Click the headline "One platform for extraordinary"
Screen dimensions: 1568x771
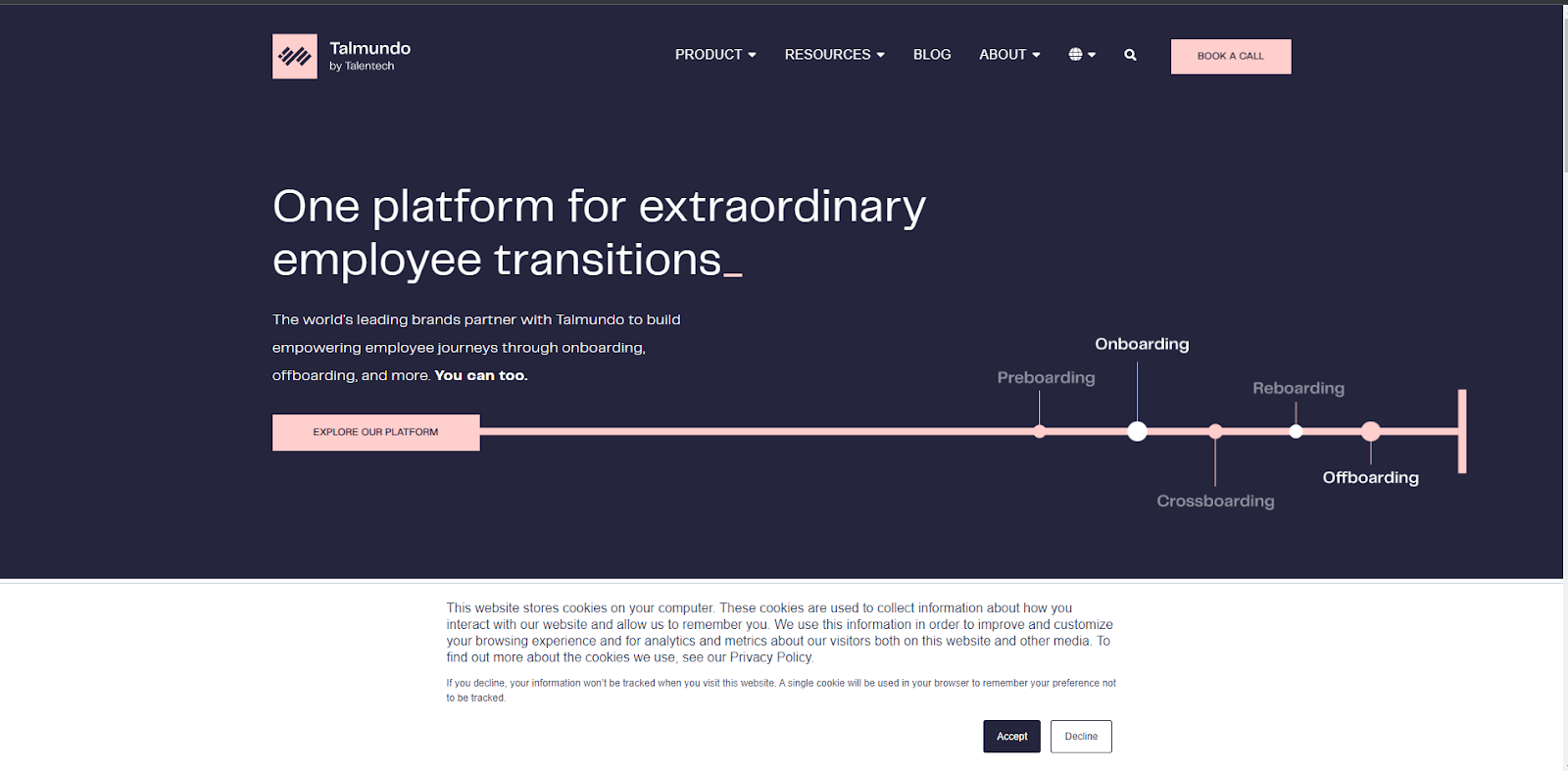(x=599, y=207)
